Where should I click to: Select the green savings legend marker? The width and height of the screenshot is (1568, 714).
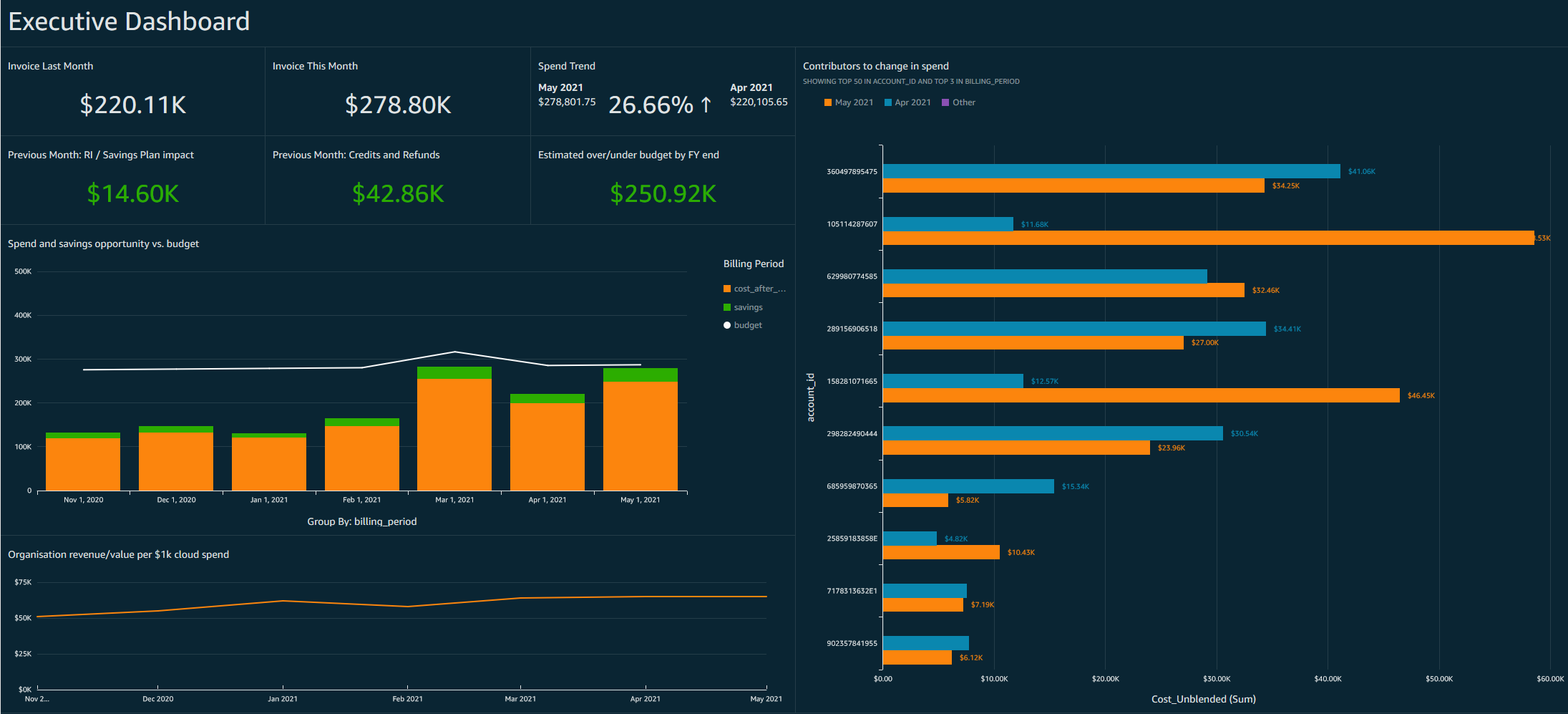pyautogui.click(x=727, y=307)
